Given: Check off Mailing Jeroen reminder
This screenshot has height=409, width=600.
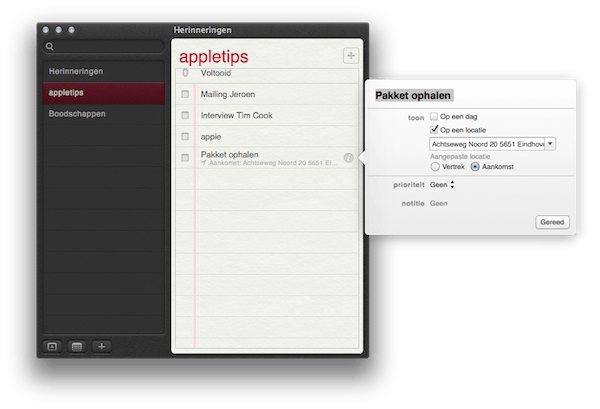Looking at the screenshot, I should 185,94.
